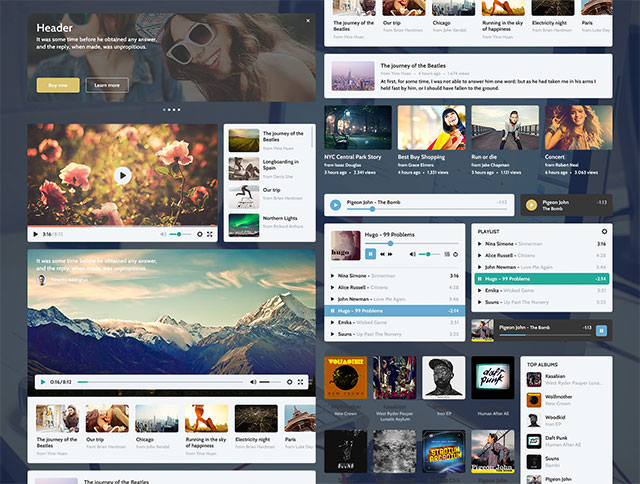Screen dimensions: 640x484
Task: Click the Buy now button
Action: [57, 85]
